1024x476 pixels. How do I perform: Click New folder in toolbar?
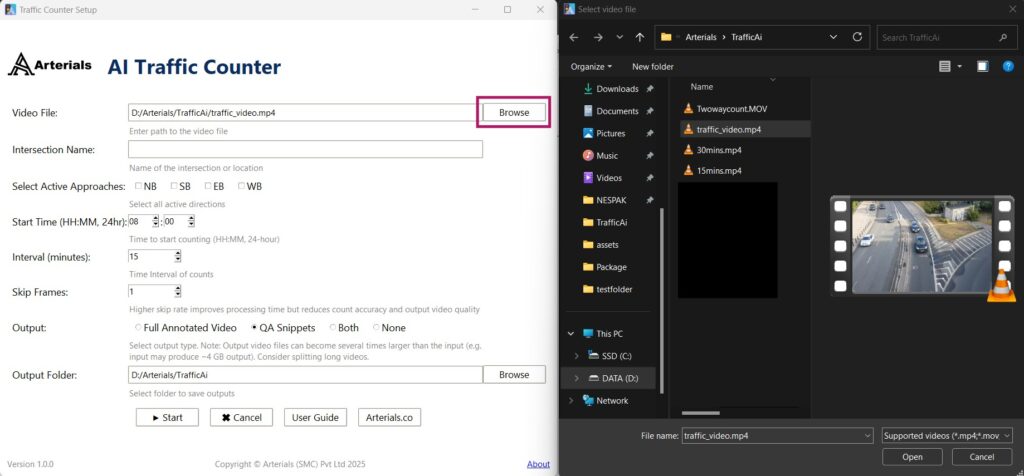(x=653, y=66)
